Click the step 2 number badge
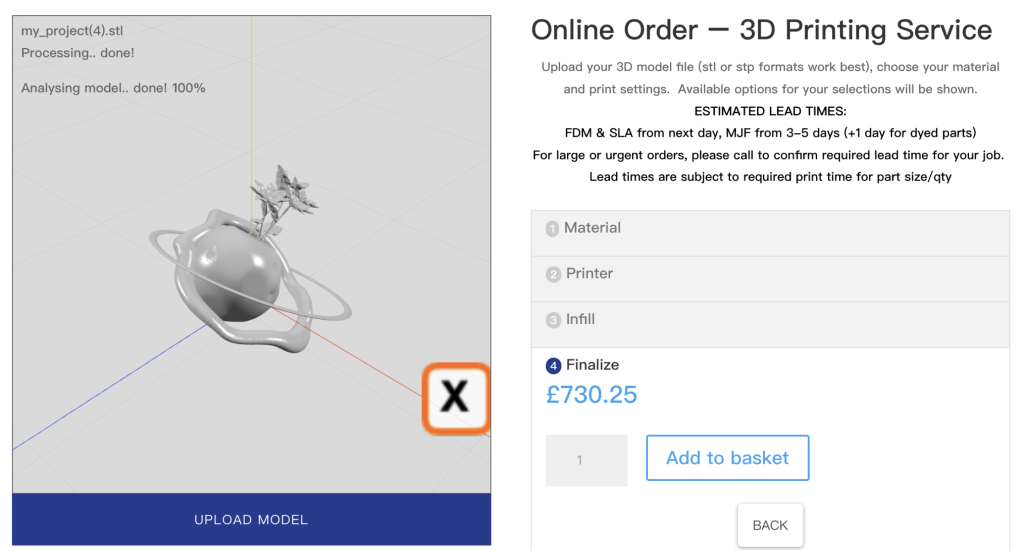1024x551 pixels. click(553, 274)
